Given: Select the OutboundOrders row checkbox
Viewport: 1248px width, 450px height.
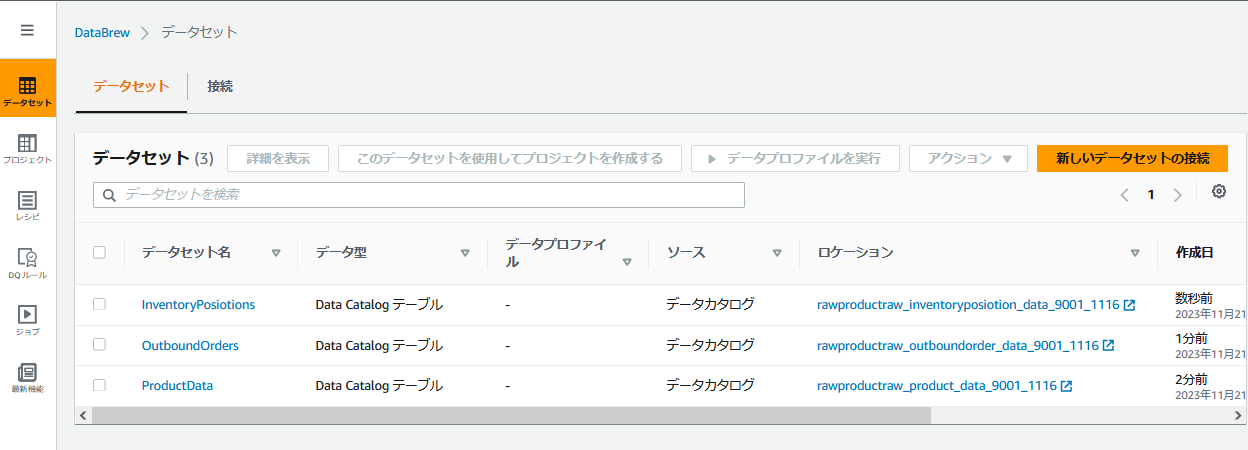Looking at the screenshot, I should point(99,344).
